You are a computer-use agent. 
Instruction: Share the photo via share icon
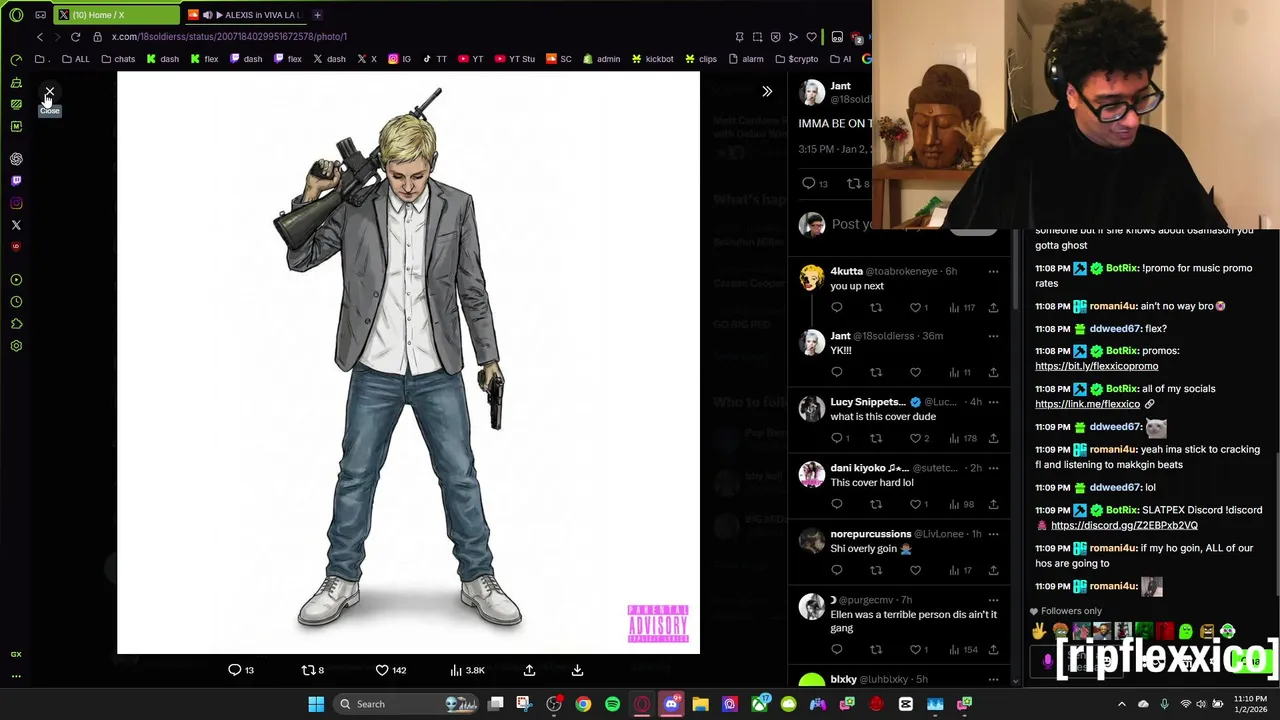pyautogui.click(x=529, y=670)
